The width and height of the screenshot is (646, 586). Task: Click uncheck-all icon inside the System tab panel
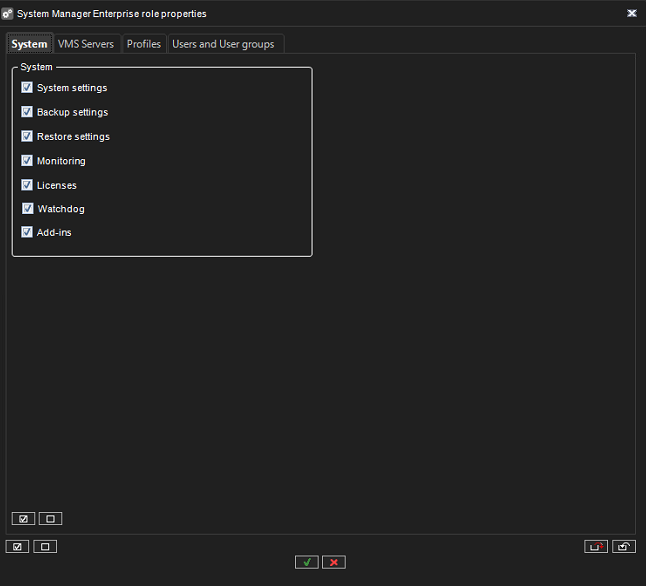click(50, 518)
